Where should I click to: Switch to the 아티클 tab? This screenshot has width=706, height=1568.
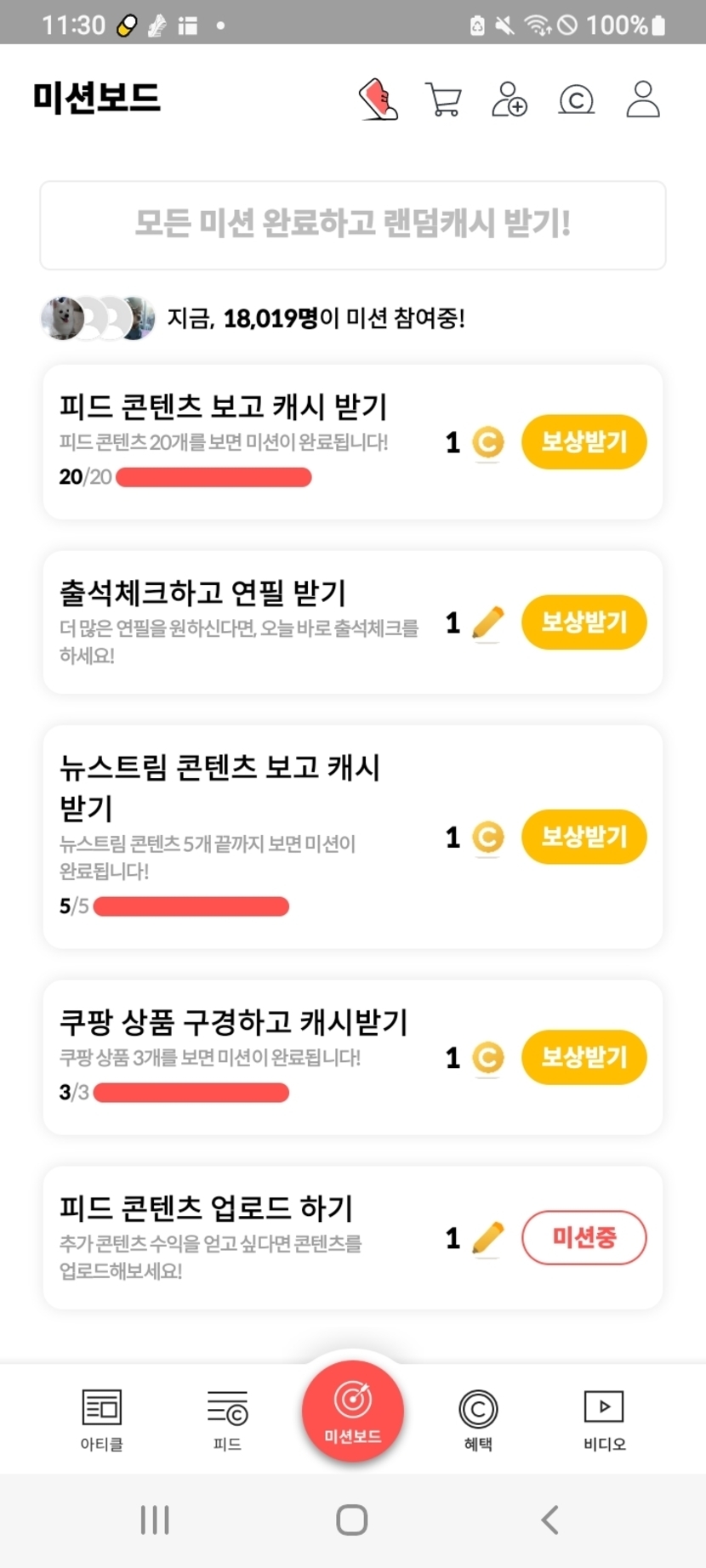click(102, 1419)
